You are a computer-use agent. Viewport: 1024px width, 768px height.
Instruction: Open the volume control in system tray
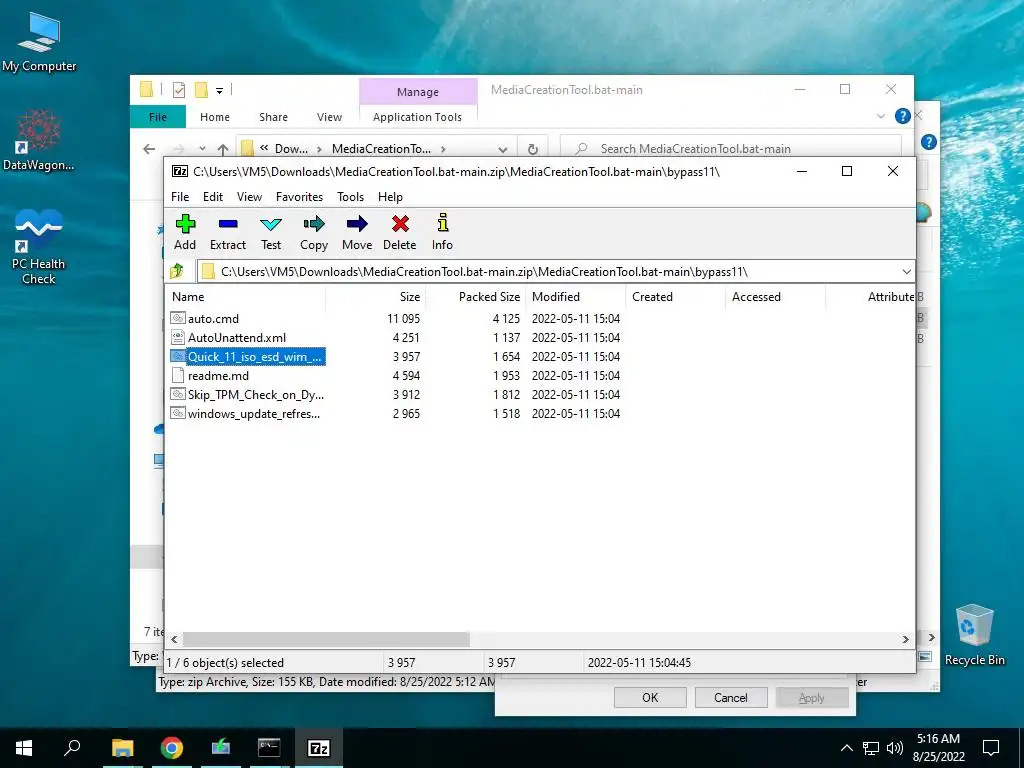(x=895, y=748)
